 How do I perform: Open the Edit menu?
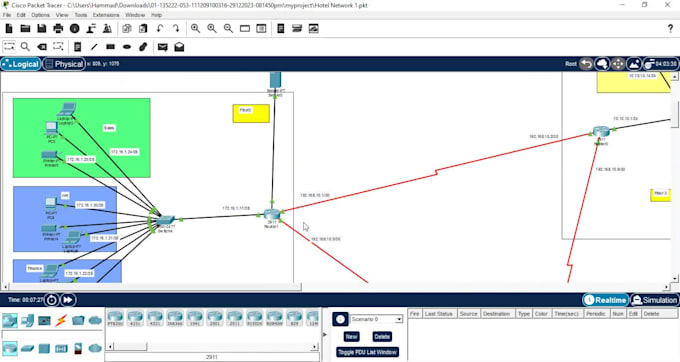tap(21, 15)
